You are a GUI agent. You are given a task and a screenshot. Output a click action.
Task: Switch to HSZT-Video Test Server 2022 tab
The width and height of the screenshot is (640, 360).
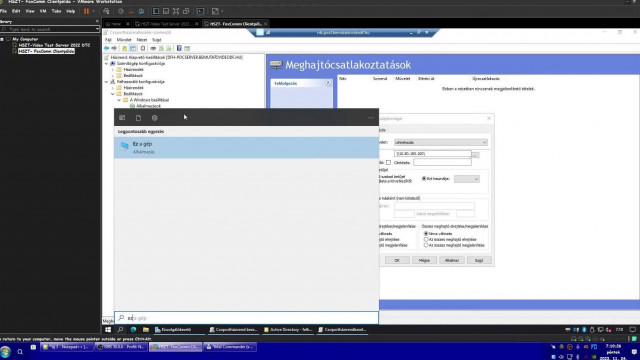point(166,24)
